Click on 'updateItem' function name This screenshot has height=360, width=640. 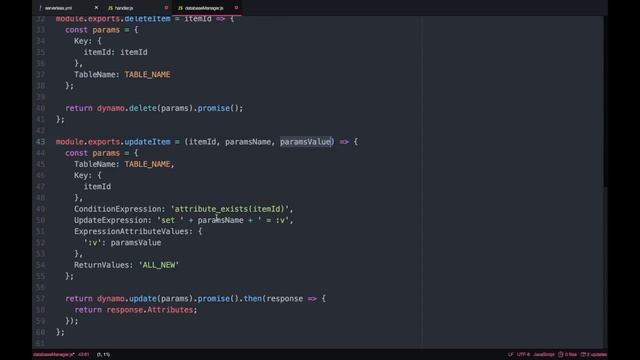click(147, 142)
